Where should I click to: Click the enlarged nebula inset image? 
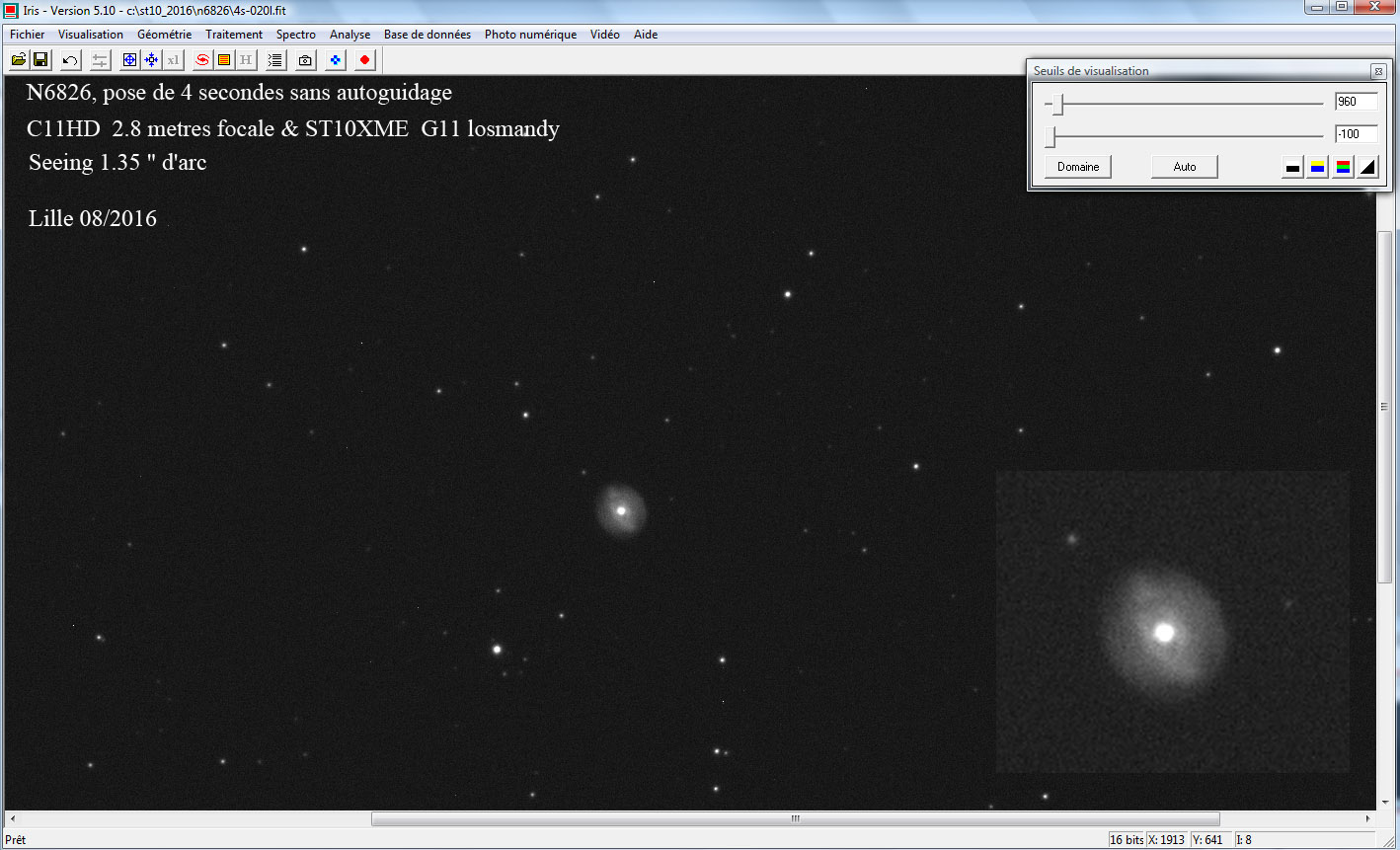[1172, 622]
